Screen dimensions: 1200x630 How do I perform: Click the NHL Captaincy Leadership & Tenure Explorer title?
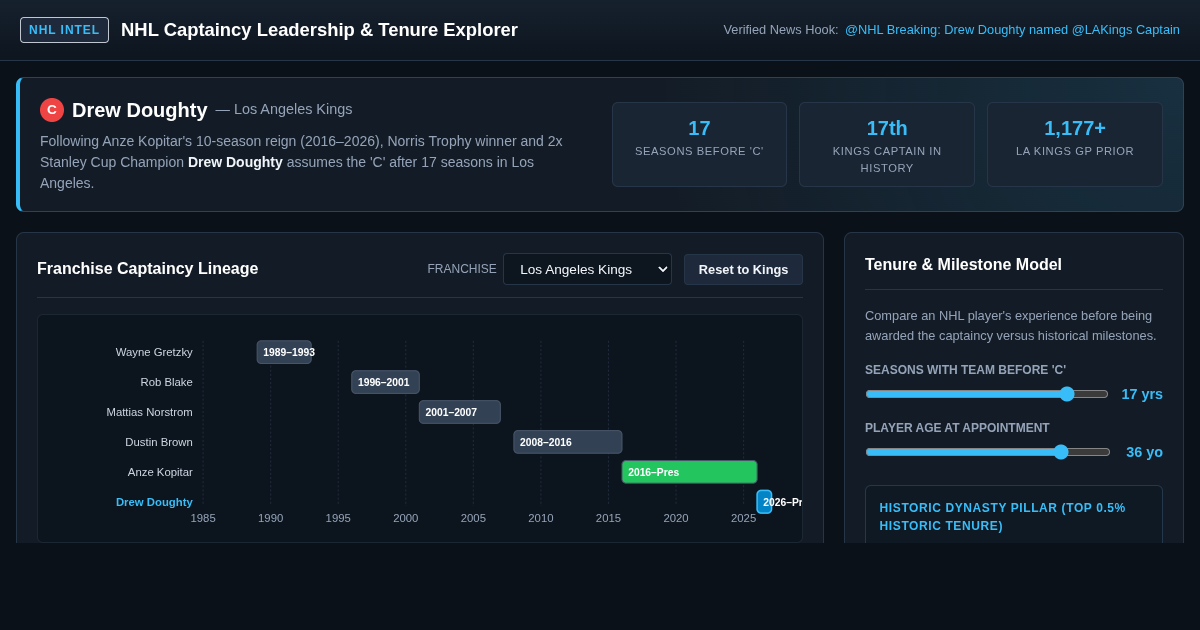(319, 30)
